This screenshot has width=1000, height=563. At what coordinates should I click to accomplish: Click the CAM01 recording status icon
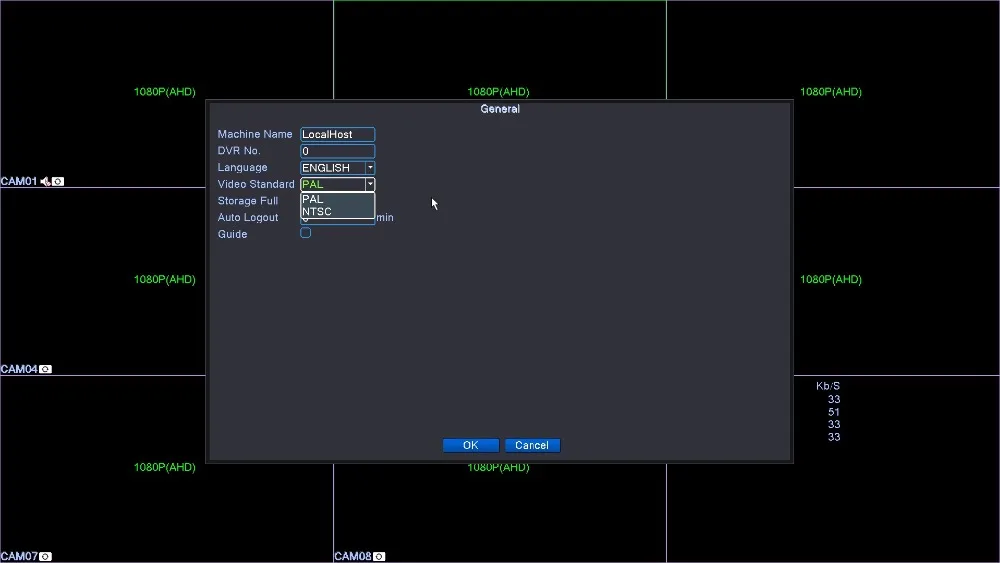[58, 182]
